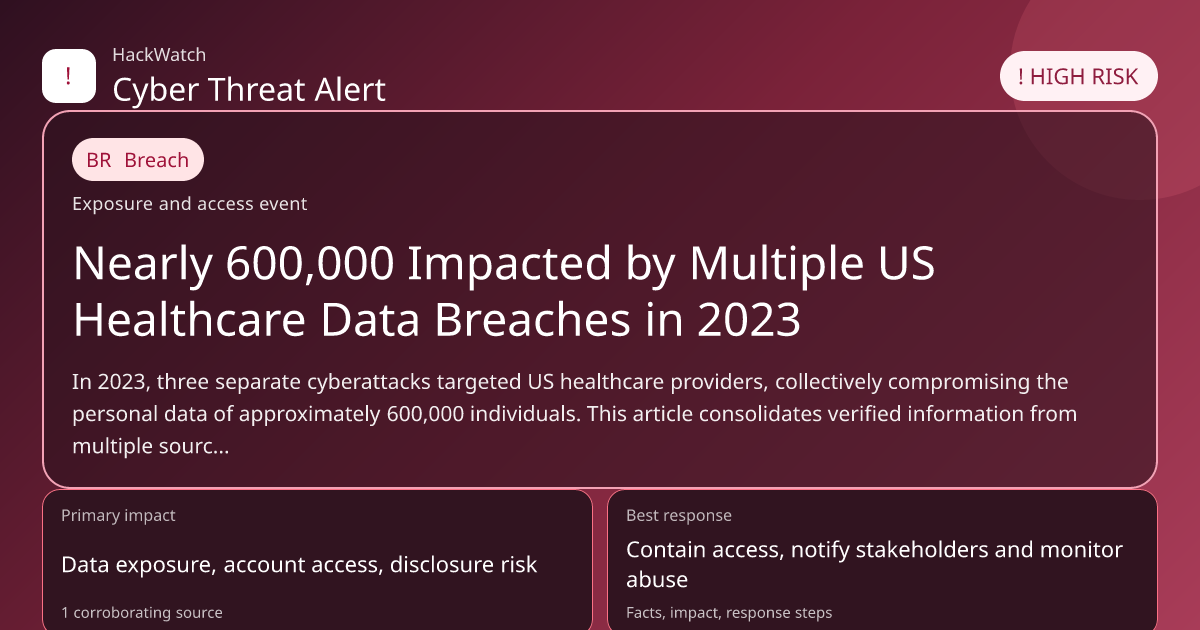This screenshot has height=630, width=1200.
Task: Select the HIGH RISK badge
Action: click(x=1078, y=77)
